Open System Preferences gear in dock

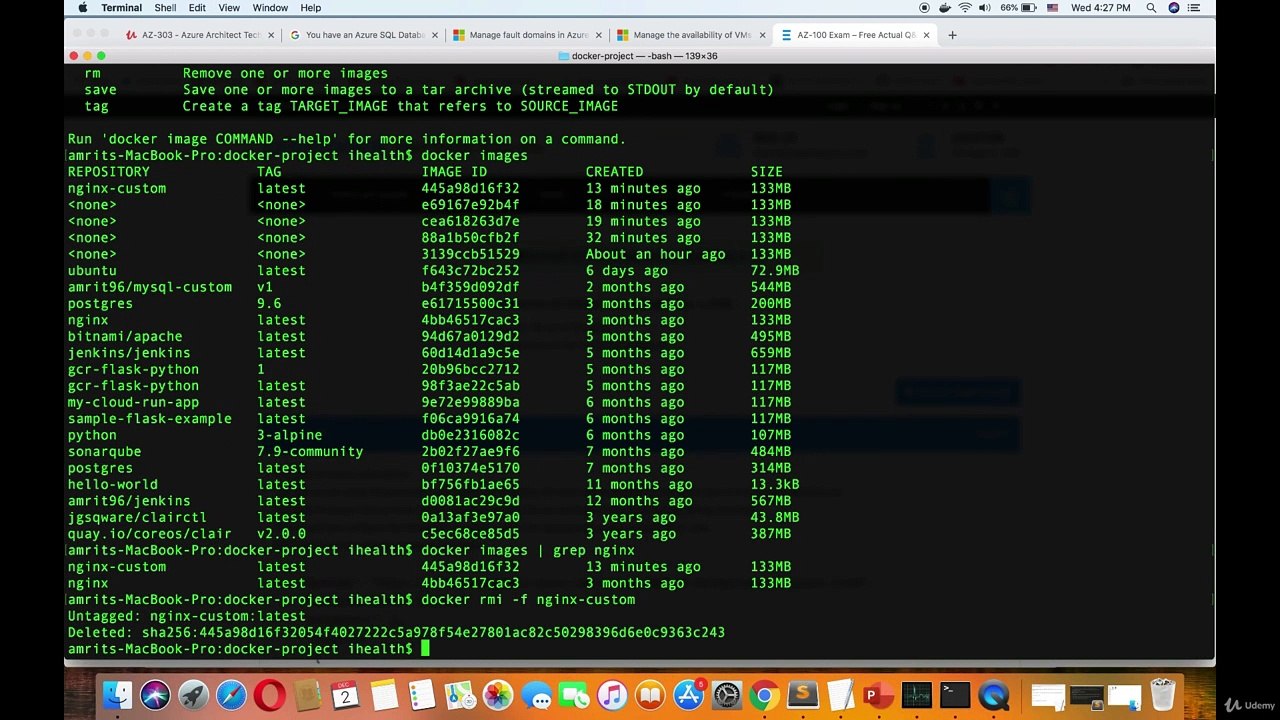point(727,695)
